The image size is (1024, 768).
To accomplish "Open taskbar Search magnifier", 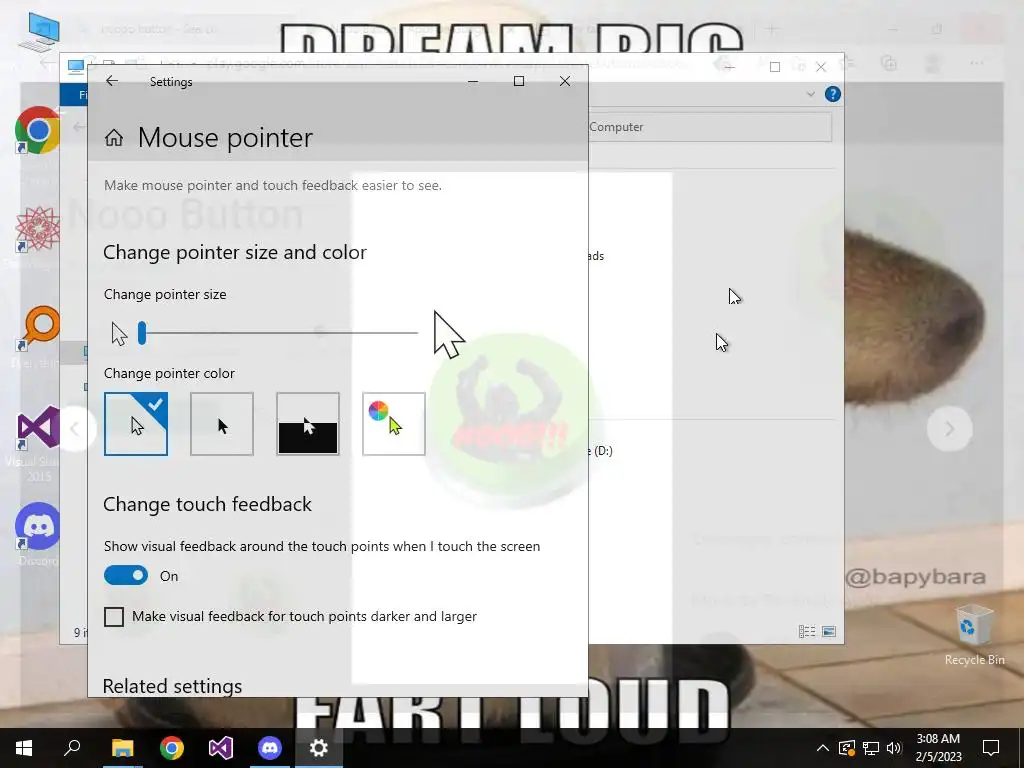I will [x=72, y=748].
